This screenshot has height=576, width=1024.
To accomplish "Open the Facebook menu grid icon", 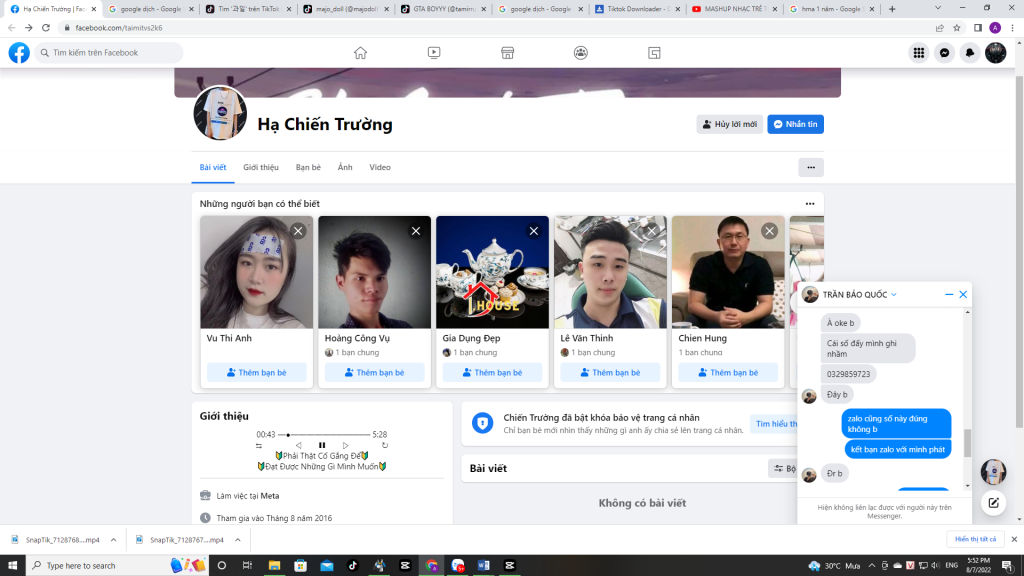I will coord(918,53).
